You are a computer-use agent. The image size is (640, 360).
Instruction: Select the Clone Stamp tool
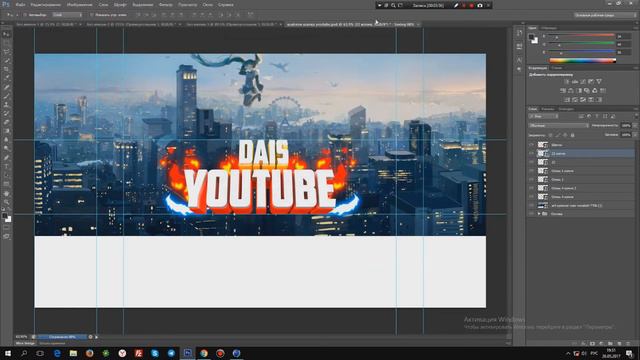(x=7, y=104)
